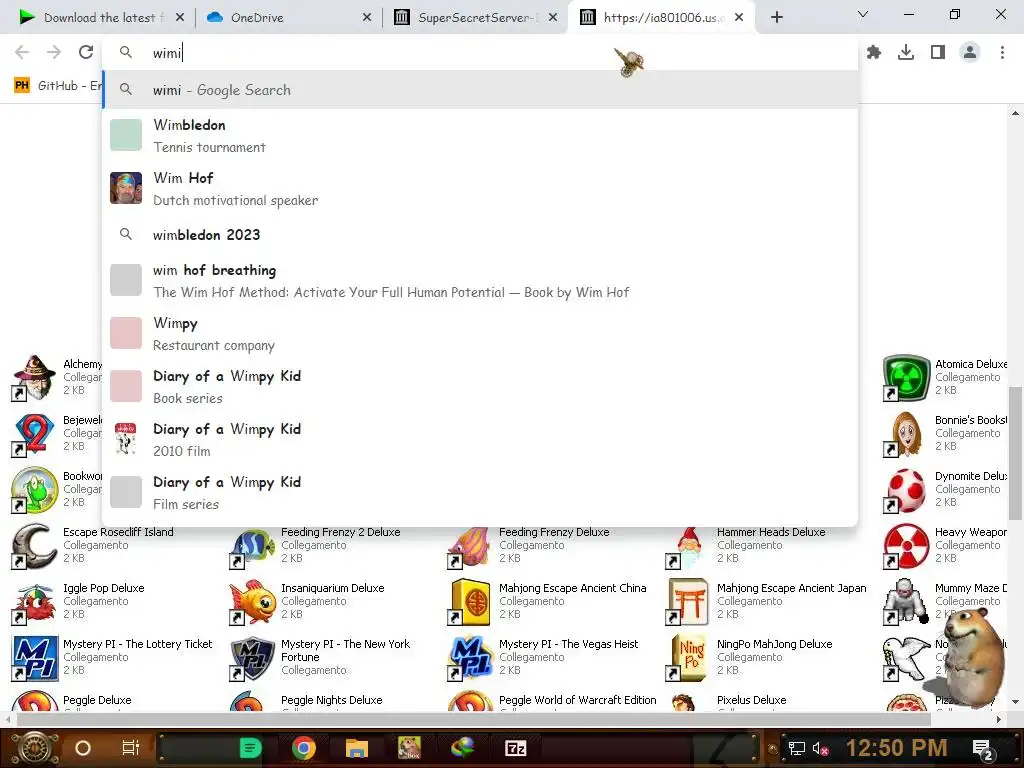Open NingPo MahJong Deluxe icon

click(x=688, y=658)
